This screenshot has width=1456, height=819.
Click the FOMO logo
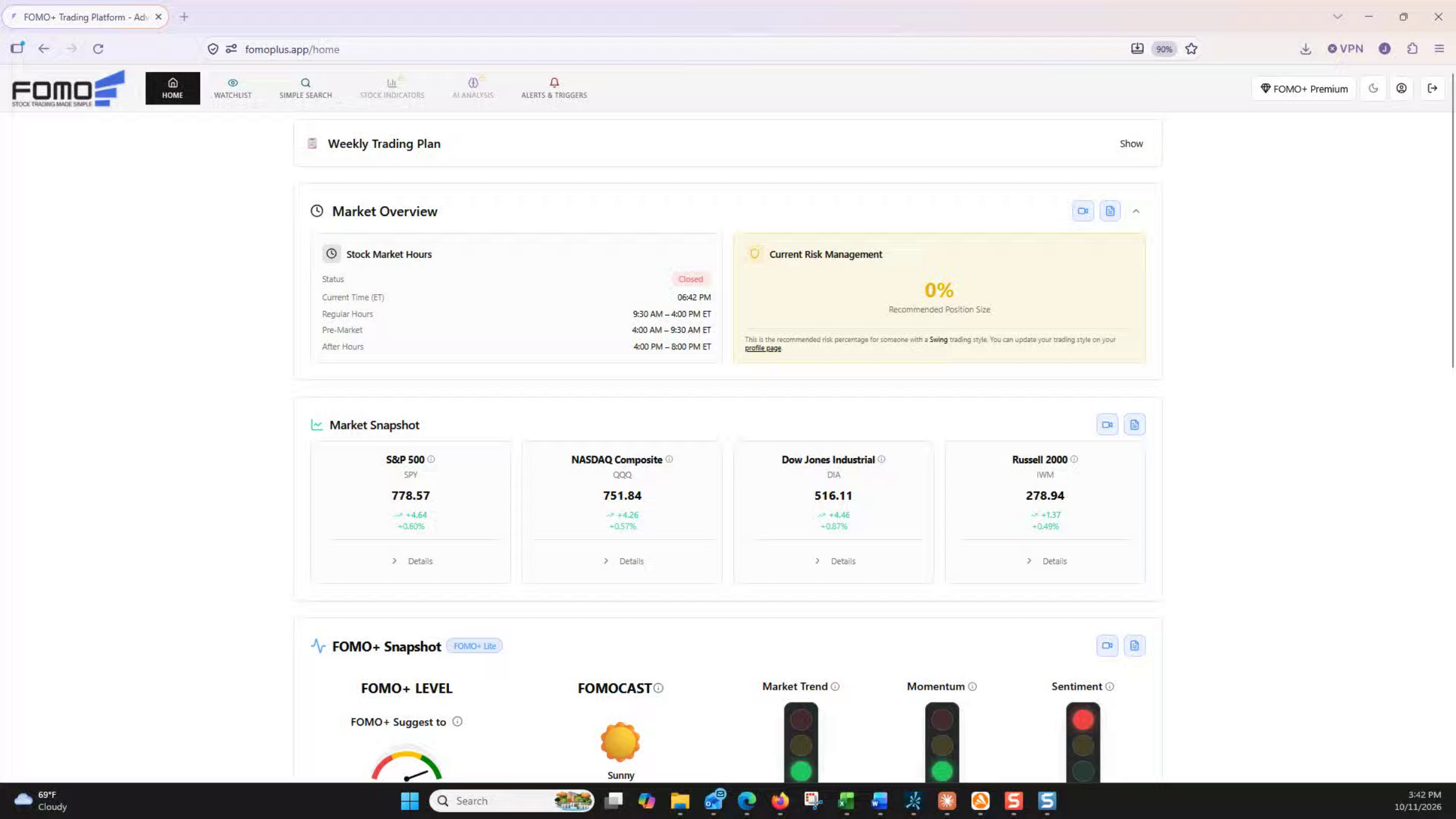(x=68, y=89)
